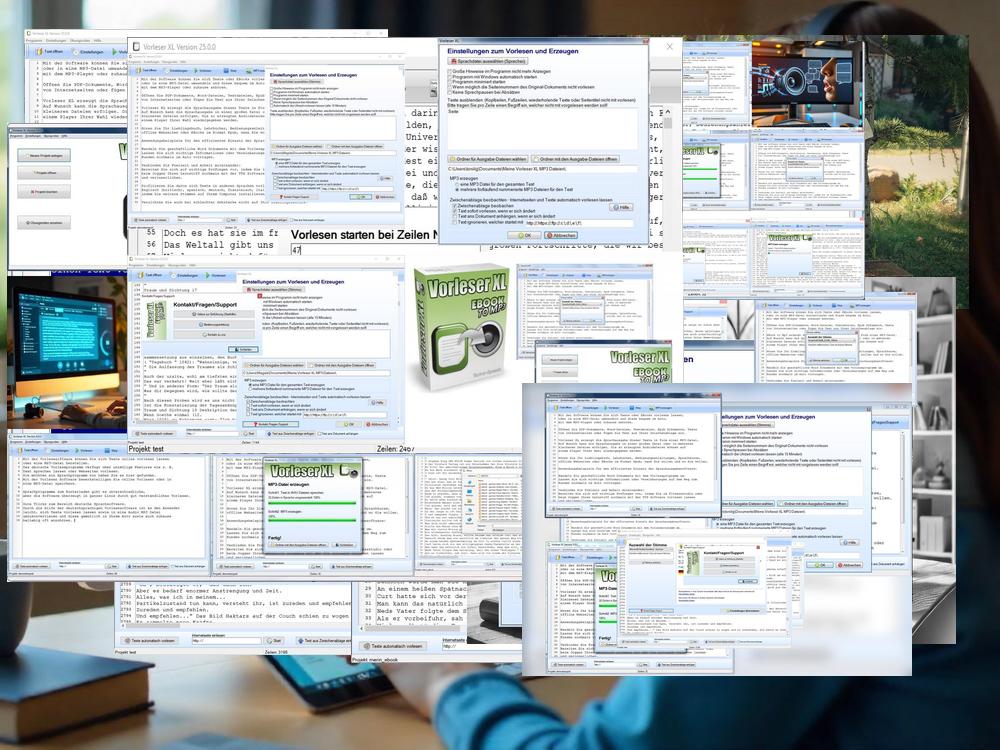The height and width of the screenshot is (750, 1000).
Task: Click 'Kontakt Fragen Support' button in window above 'Projekt test'
Action: (x=272, y=424)
